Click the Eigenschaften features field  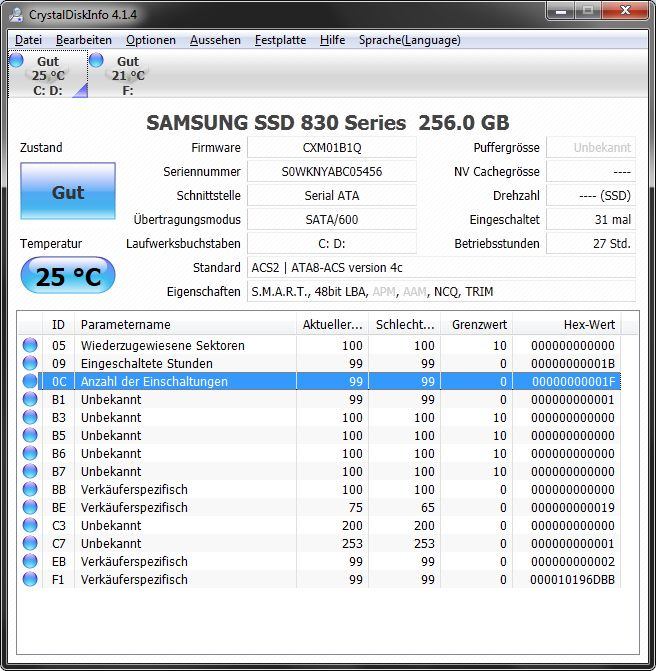point(441,291)
